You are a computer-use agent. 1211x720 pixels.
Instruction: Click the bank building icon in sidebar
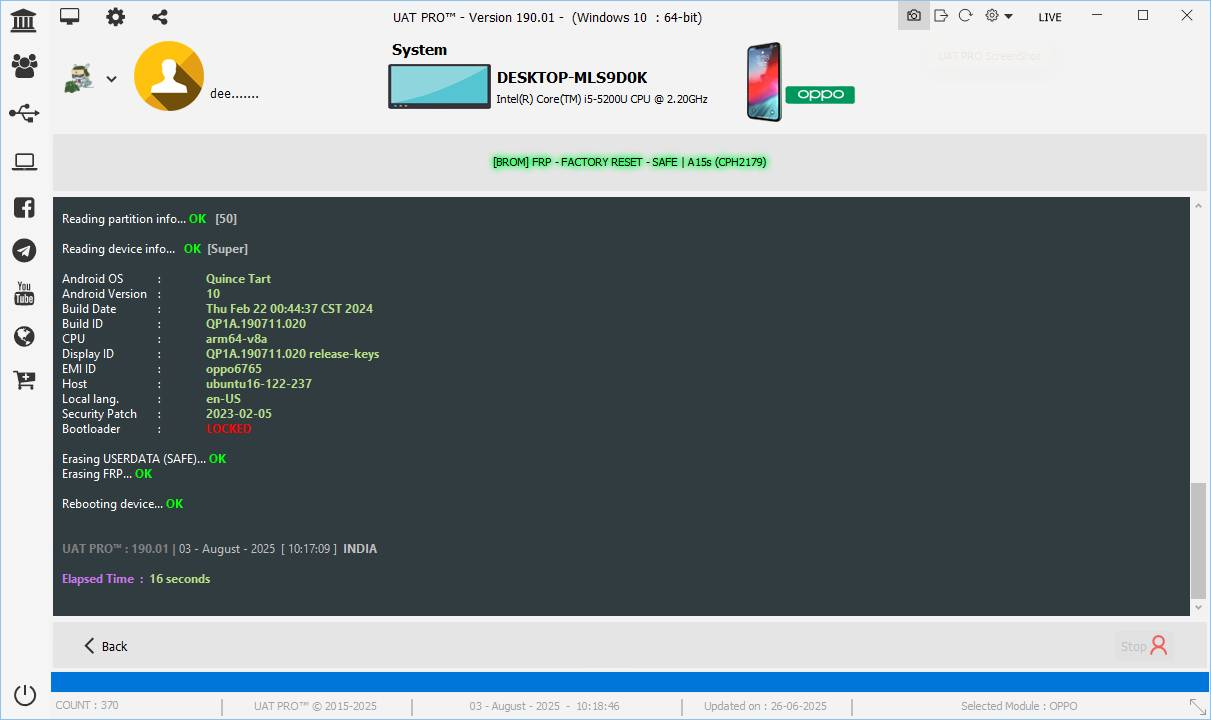click(x=24, y=19)
